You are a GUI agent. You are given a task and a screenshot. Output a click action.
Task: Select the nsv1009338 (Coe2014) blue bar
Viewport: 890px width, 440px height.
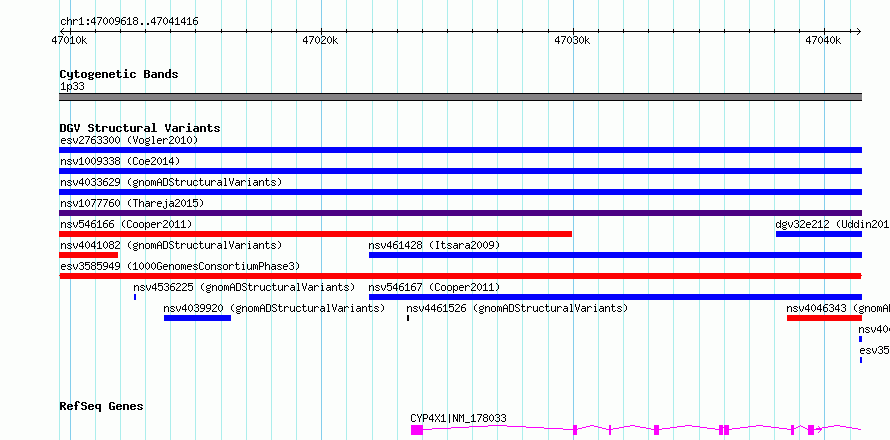click(x=460, y=171)
